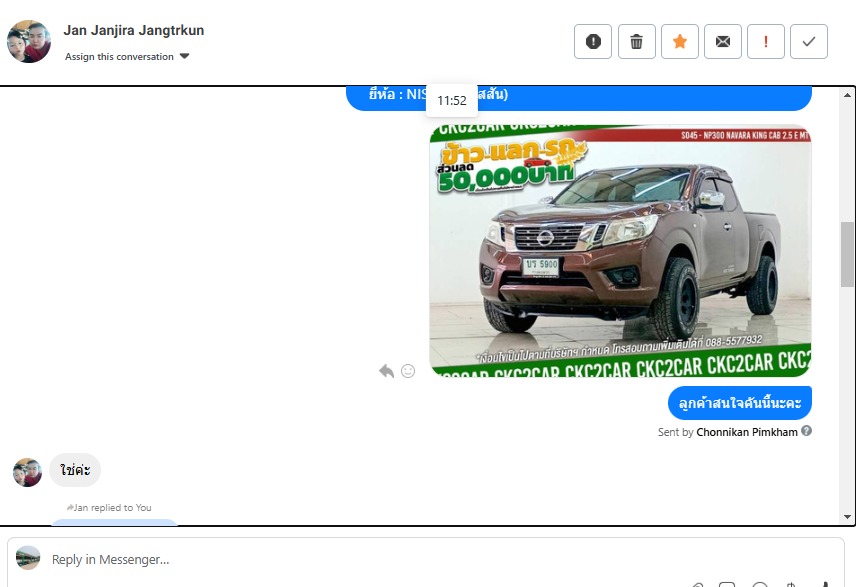Open Jan Janjira's profile picture in header
Screen dimensions: 856x587
[x=29, y=41]
